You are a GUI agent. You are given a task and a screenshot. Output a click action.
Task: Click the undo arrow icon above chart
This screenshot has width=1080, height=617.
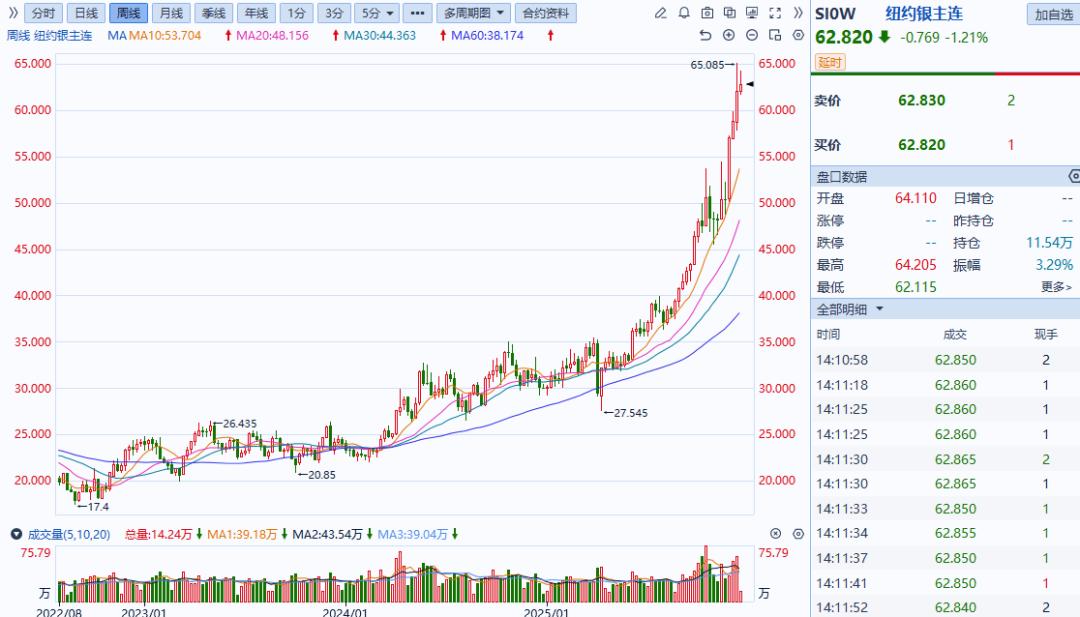click(x=705, y=35)
